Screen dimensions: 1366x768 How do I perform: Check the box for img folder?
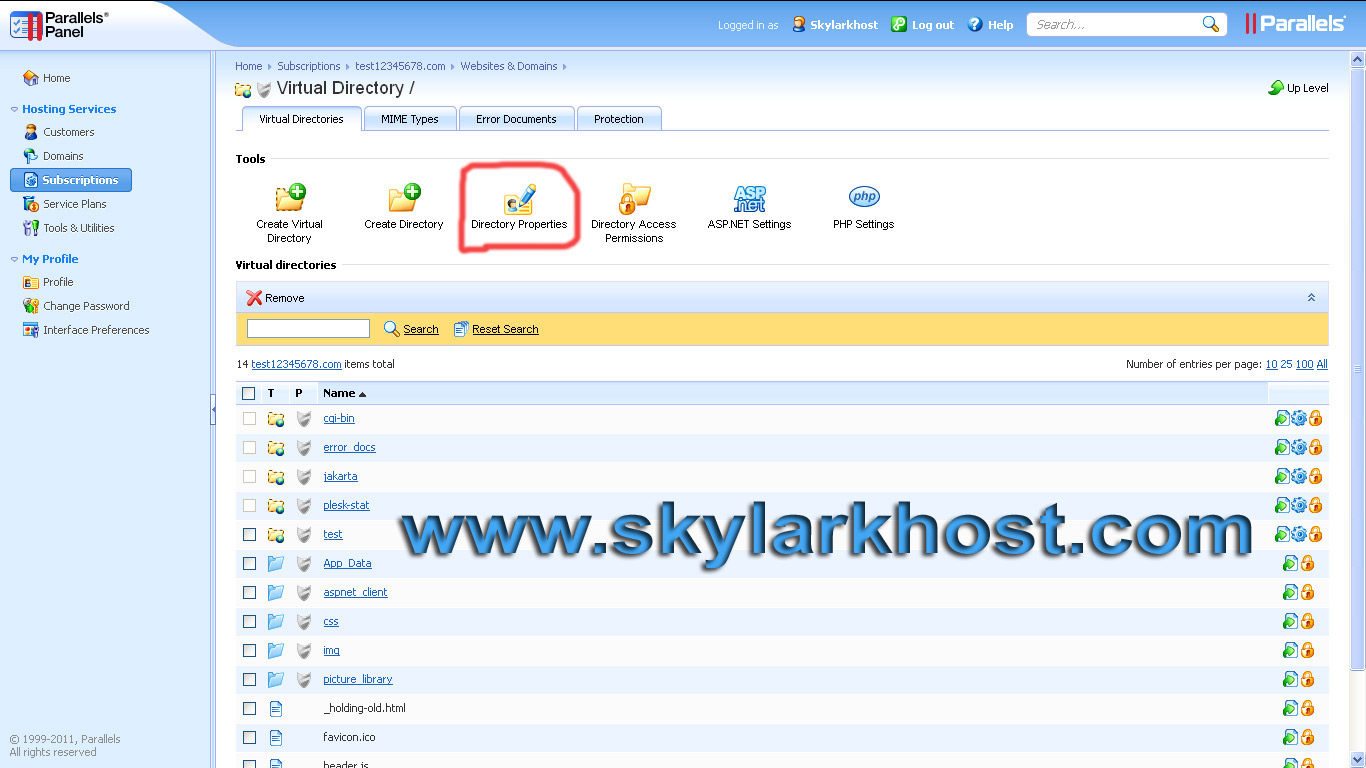point(249,650)
